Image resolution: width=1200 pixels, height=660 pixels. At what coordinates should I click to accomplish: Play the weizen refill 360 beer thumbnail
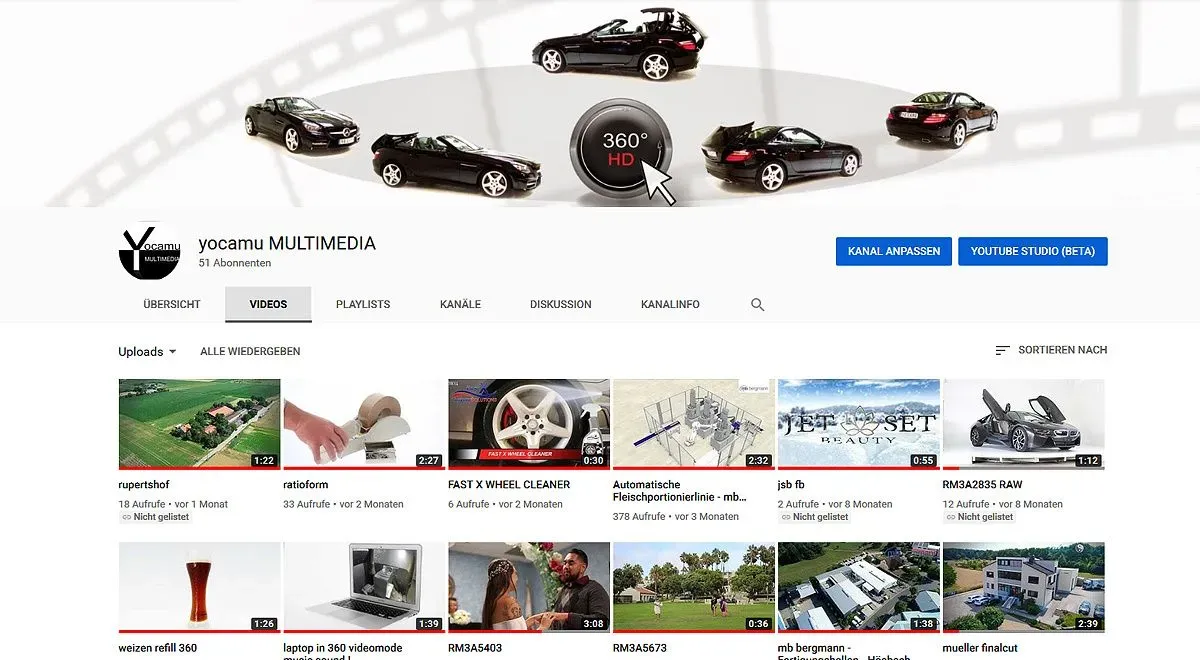pyautogui.click(x=199, y=587)
